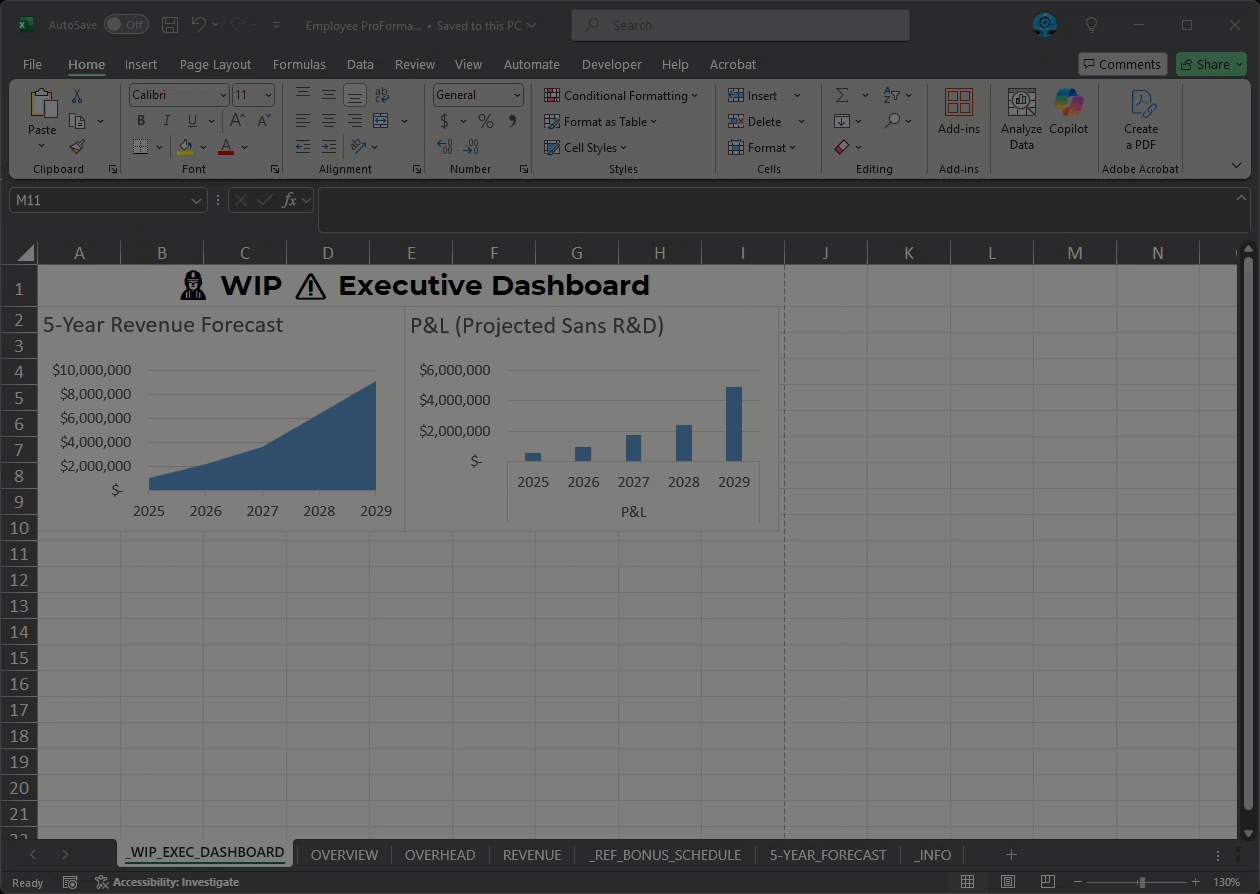Toggle bold formatting

coord(141,121)
